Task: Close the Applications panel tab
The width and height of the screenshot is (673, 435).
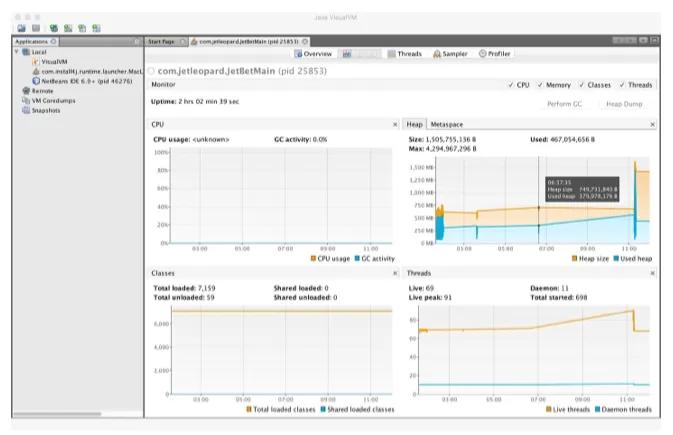Action: [53, 42]
